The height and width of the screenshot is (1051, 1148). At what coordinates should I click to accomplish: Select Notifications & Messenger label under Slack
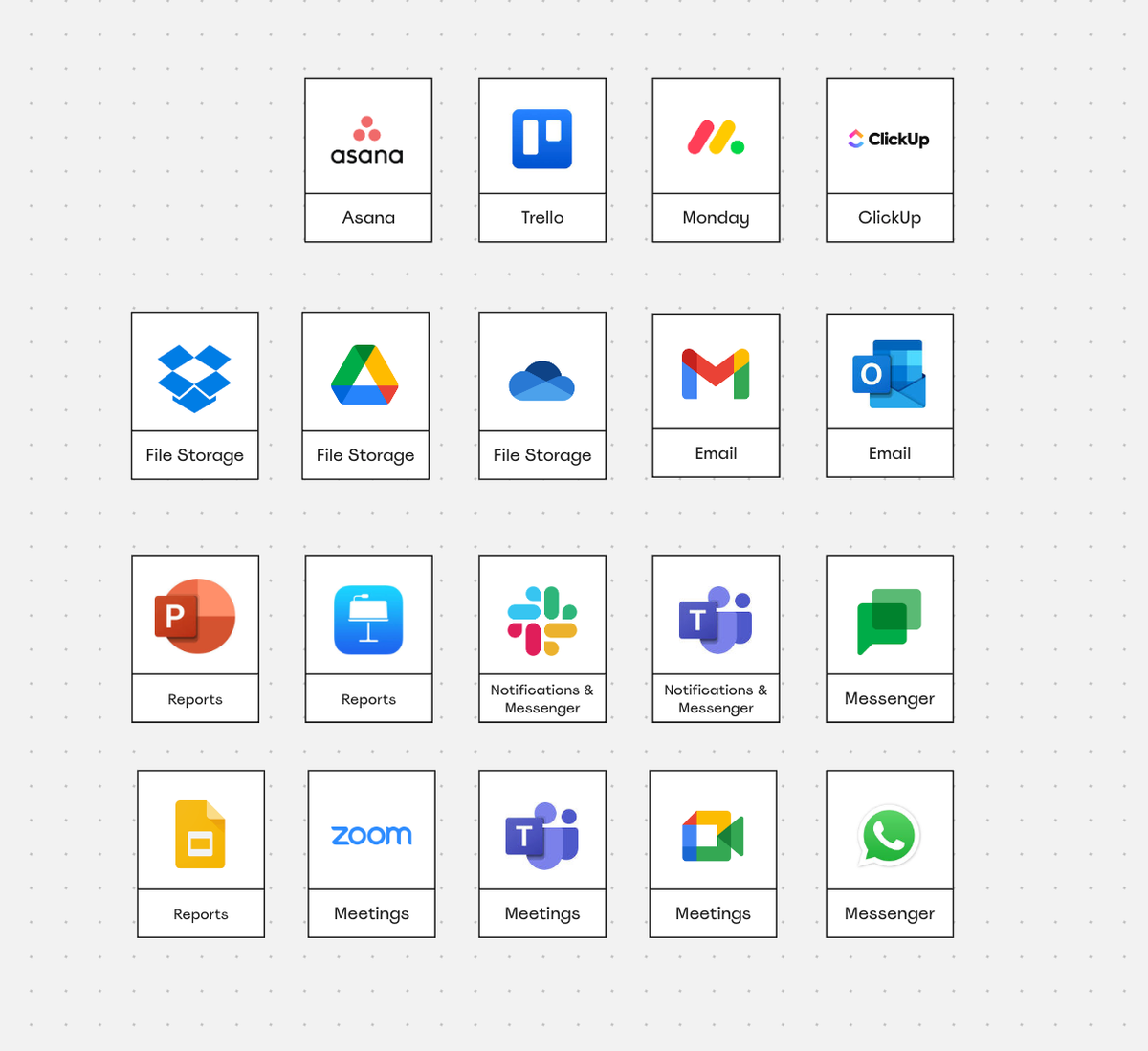[542, 699]
